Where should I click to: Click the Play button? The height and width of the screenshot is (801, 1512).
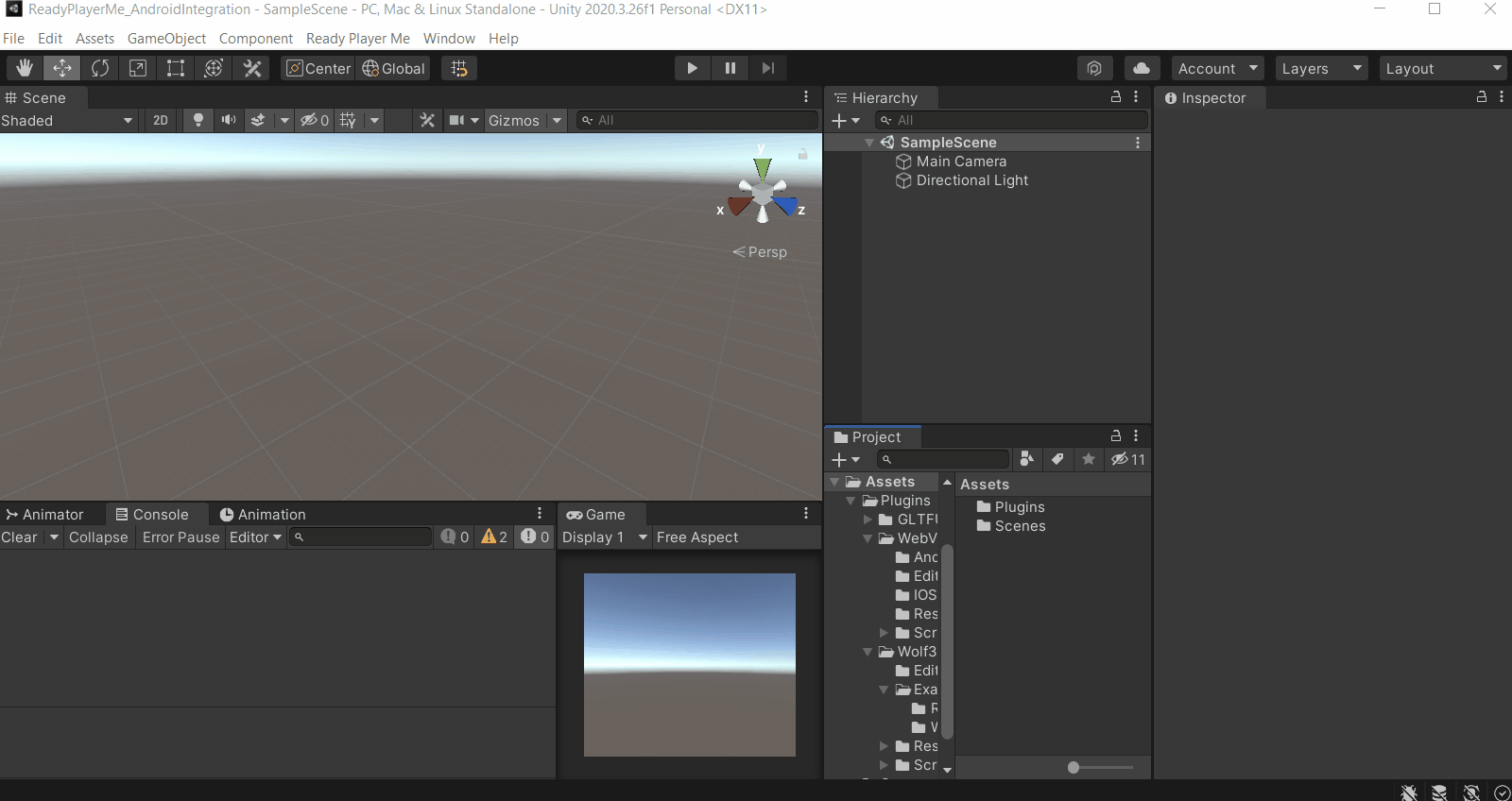pyautogui.click(x=692, y=68)
